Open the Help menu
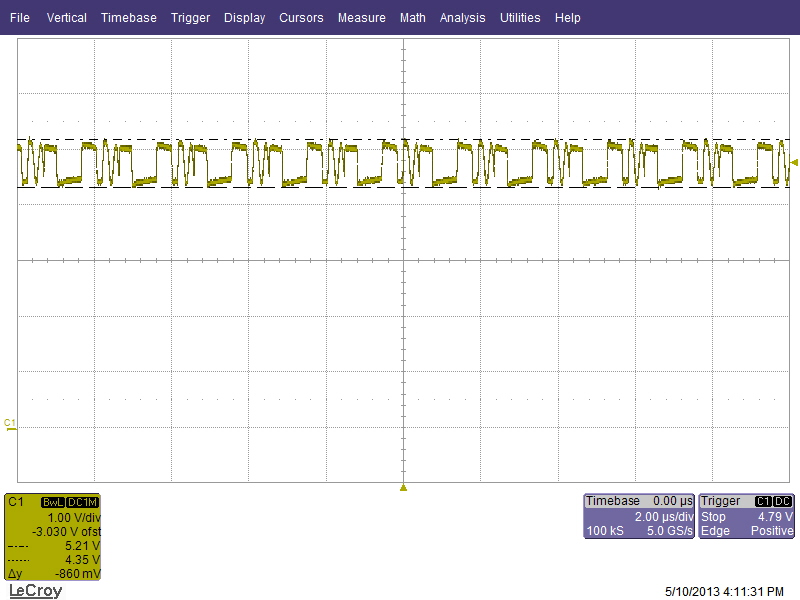Image resolution: width=800 pixels, height=600 pixels. click(x=568, y=18)
